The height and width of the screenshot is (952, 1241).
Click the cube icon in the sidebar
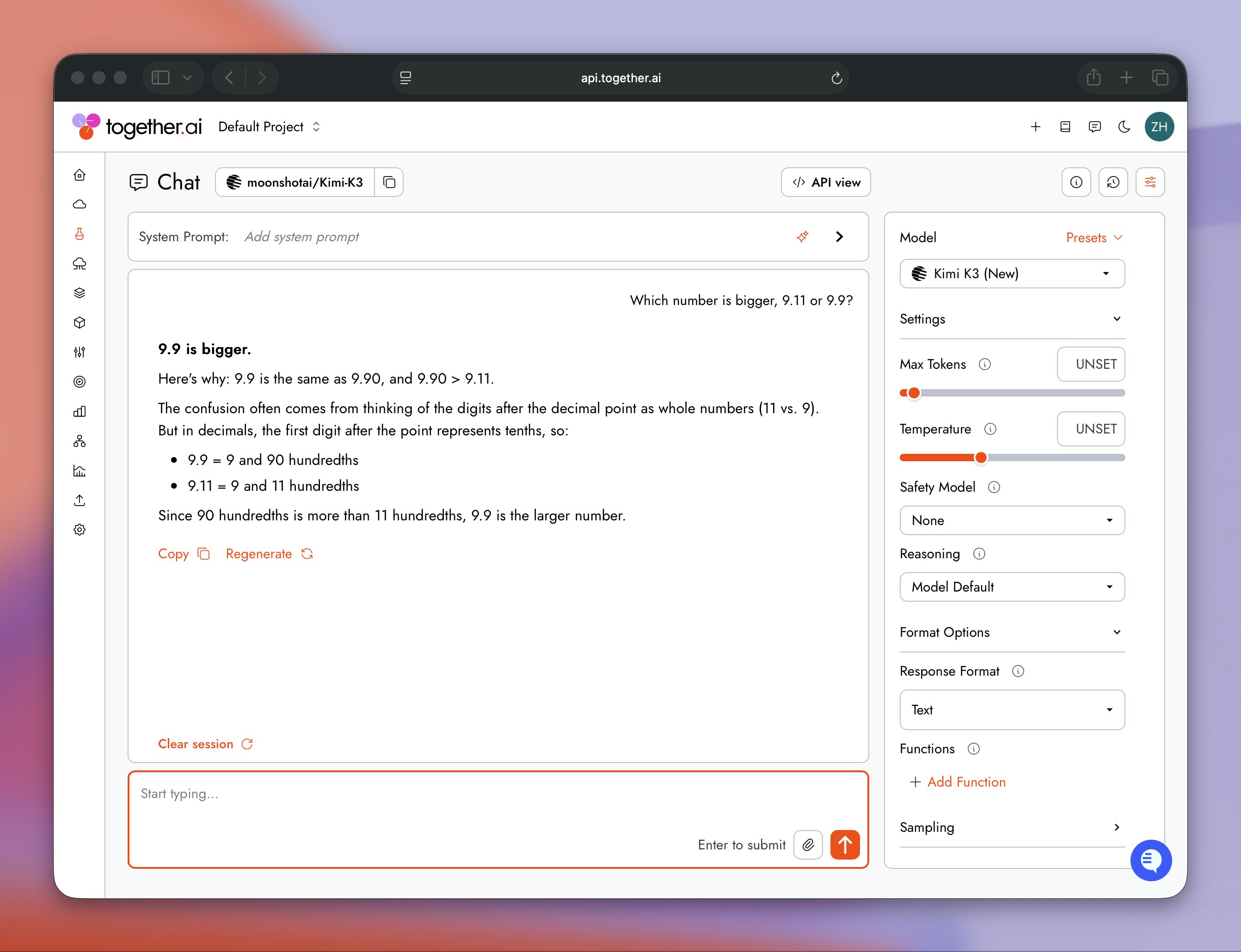click(x=80, y=323)
